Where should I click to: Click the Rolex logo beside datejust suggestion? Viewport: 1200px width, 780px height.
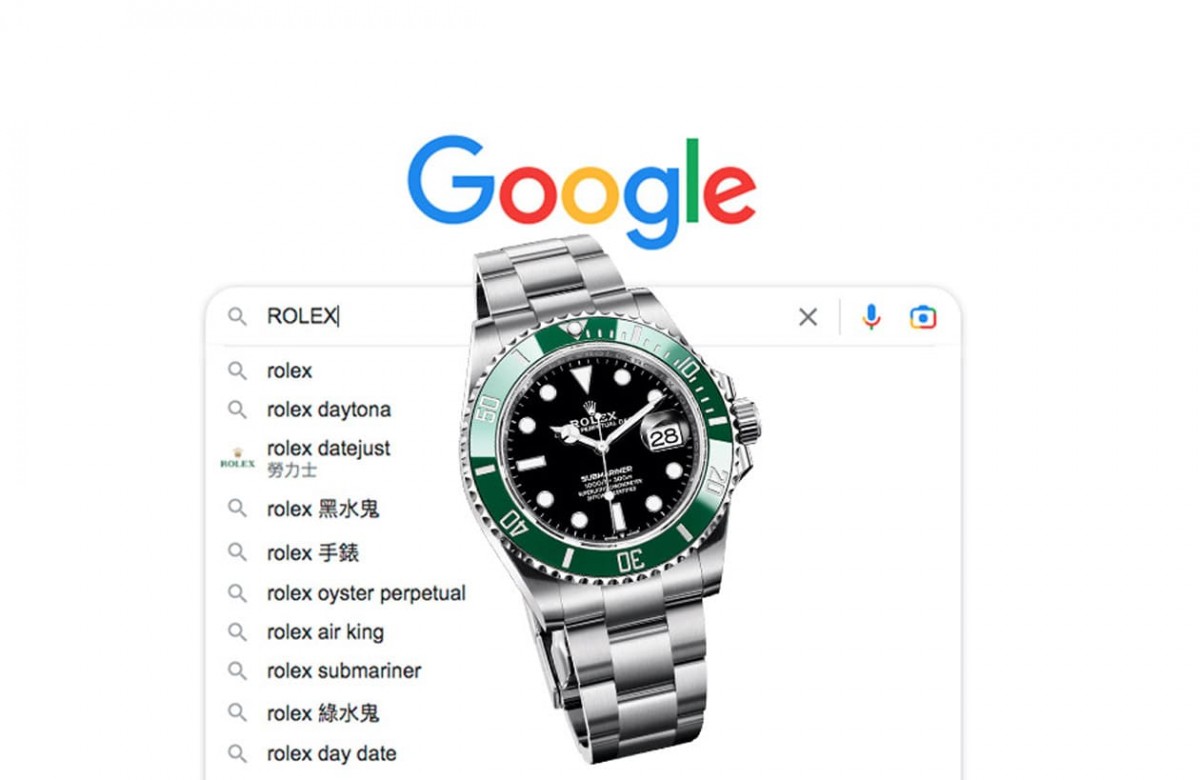(237, 459)
